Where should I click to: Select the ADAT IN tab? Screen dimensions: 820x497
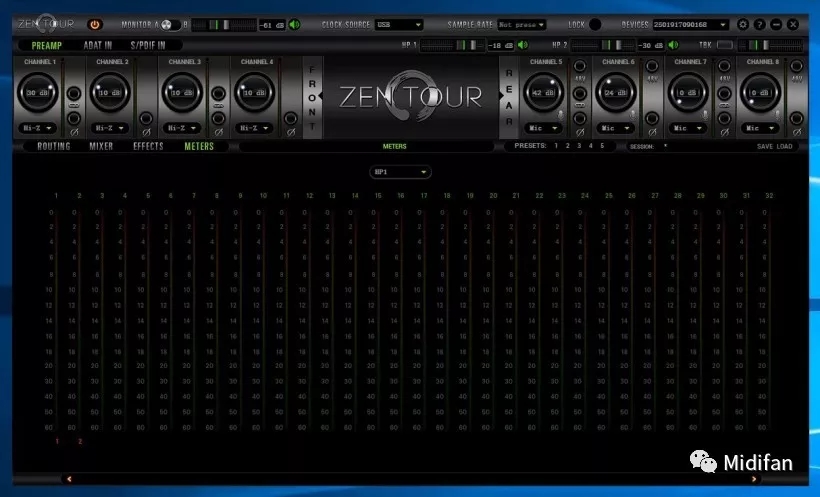(x=96, y=45)
